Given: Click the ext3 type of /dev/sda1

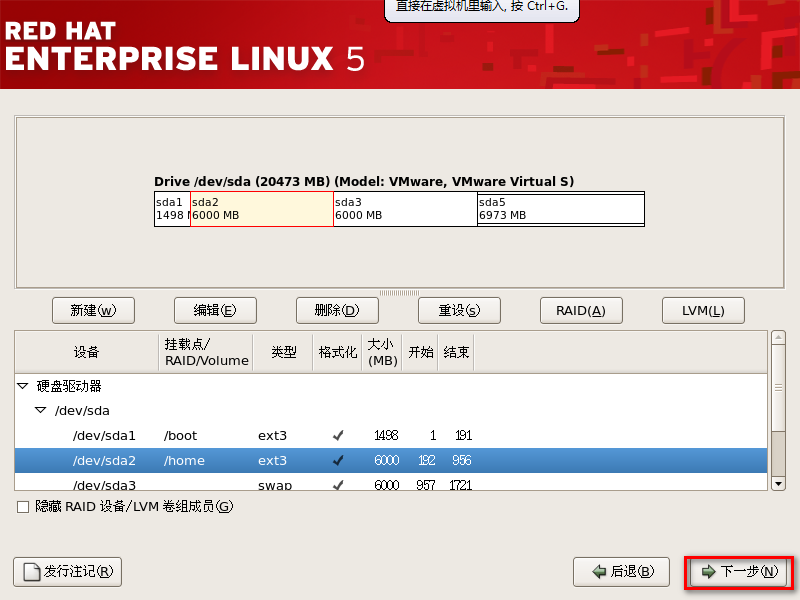Looking at the screenshot, I should (272, 436).
